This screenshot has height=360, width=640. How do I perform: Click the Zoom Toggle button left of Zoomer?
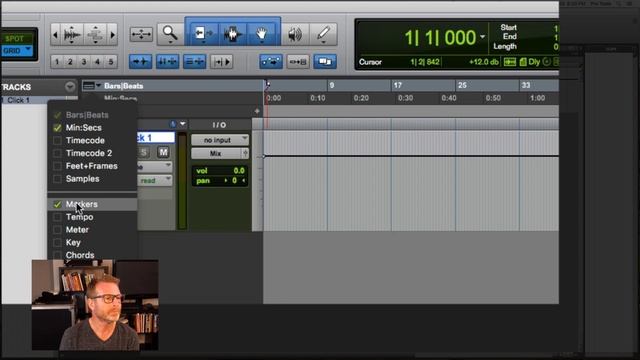pyautogui.click(x=141, y=34)
